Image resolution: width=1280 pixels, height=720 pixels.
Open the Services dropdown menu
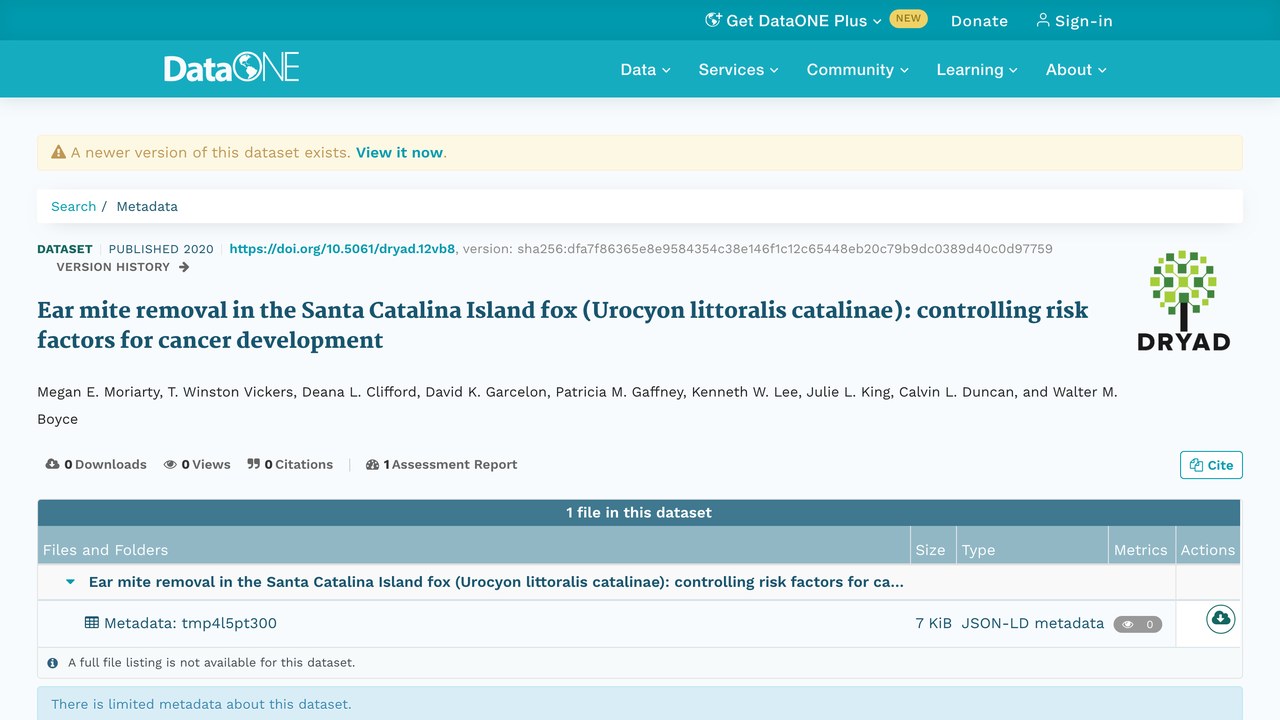click(x=738, y=69)
